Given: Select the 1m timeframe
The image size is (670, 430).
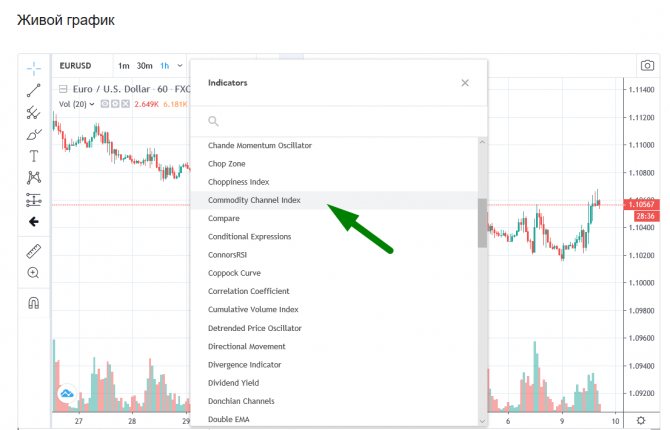Looking at the screenshot, I should click(x=124, y=66).
